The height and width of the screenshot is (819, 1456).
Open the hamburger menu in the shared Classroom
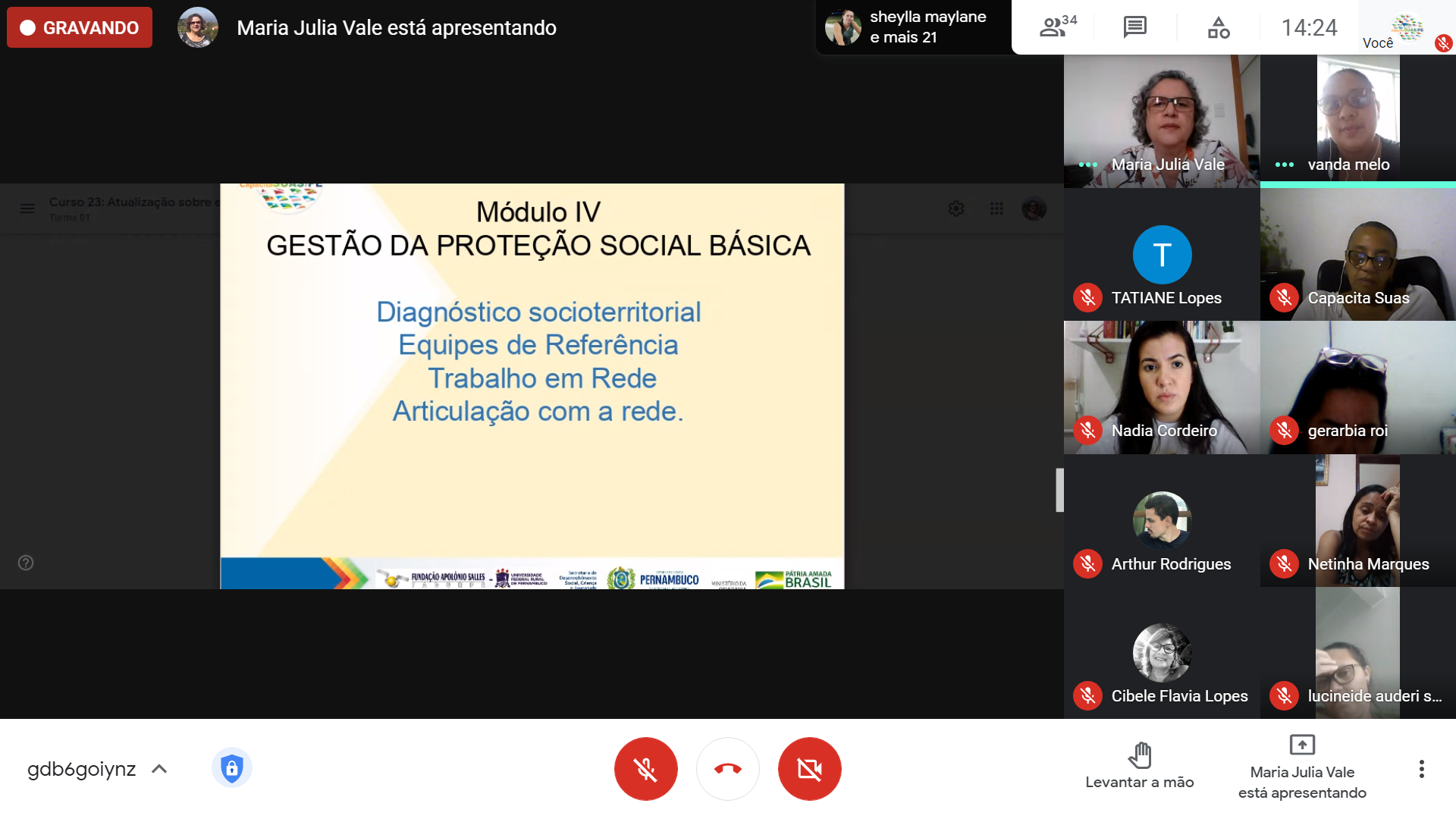(27, 209)
